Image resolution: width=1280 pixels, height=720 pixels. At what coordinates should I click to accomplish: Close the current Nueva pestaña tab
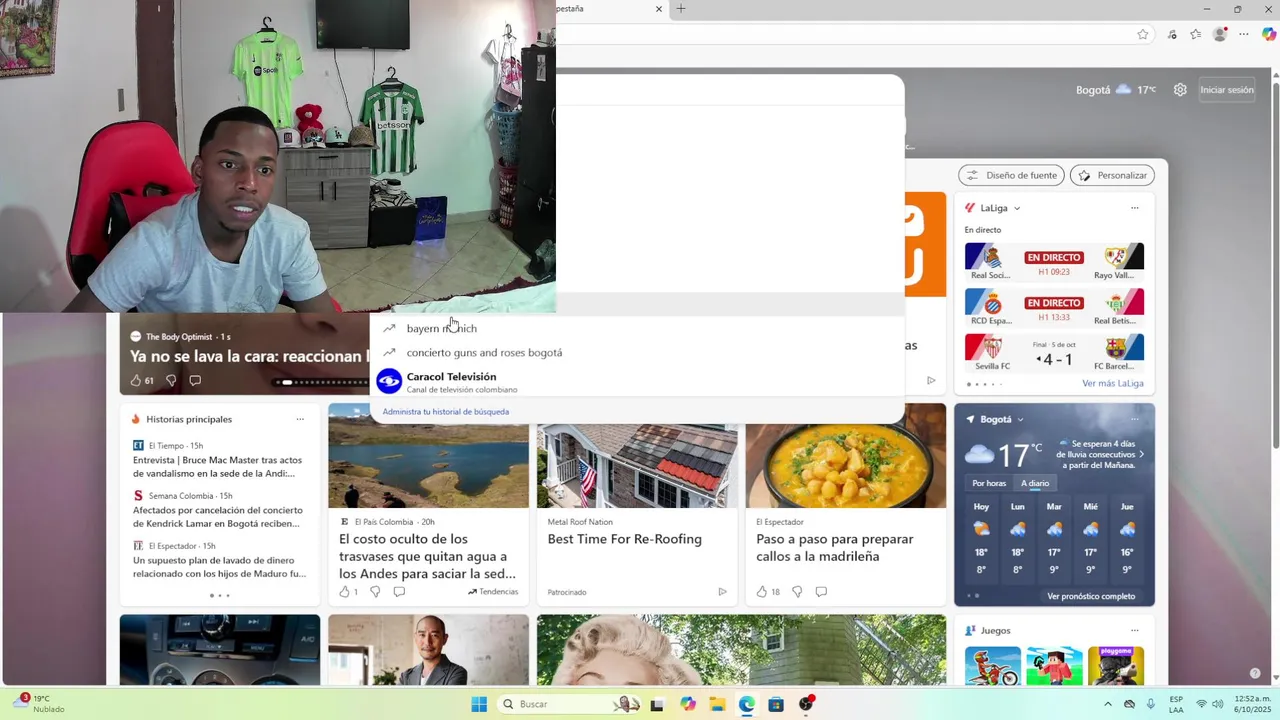(659, 9)
